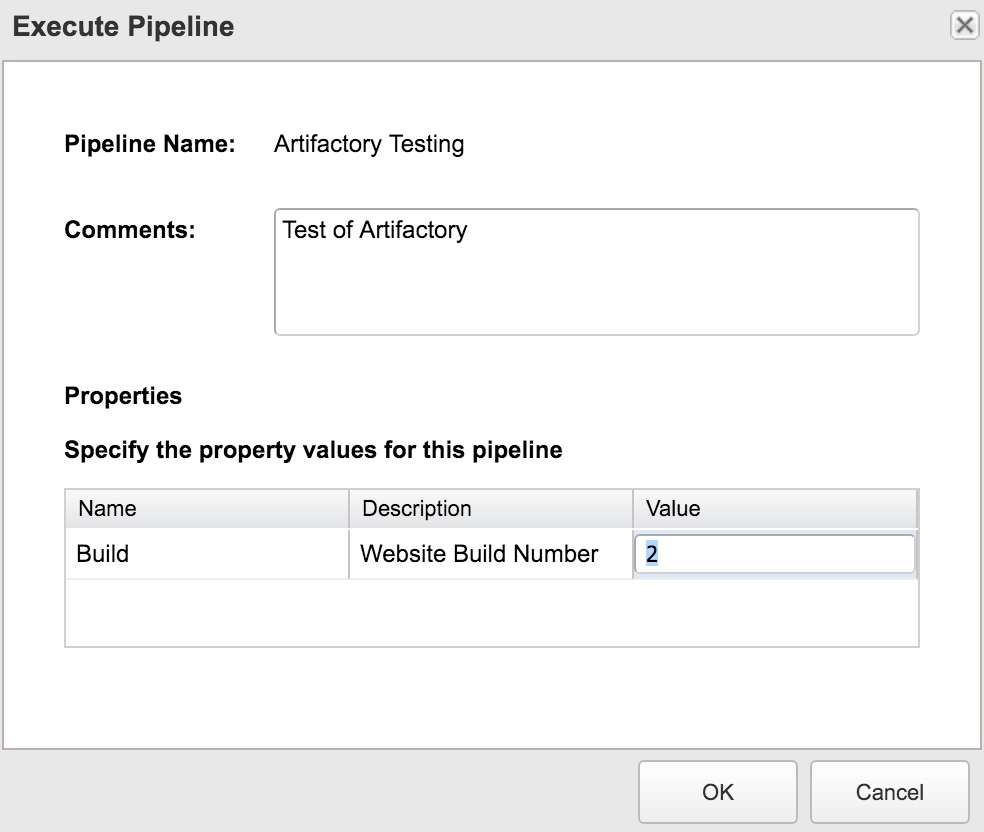984x832 pixels.
Task: Click the Comments label
Action: (130, 230)
